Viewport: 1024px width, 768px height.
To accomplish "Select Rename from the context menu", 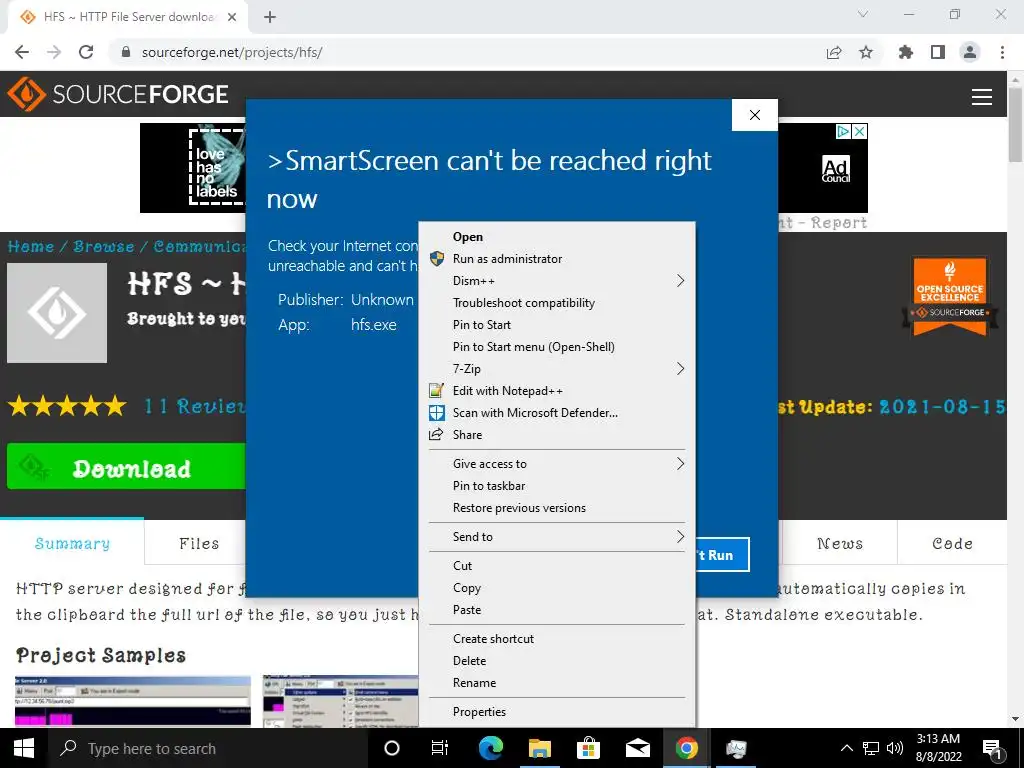I will (x=557, y=683).
